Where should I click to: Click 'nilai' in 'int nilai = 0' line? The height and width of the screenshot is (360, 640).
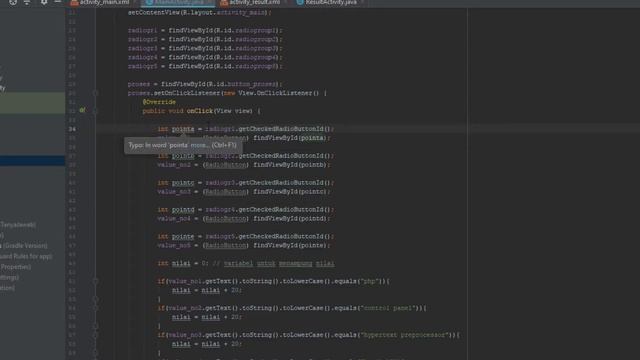(181, 264)
